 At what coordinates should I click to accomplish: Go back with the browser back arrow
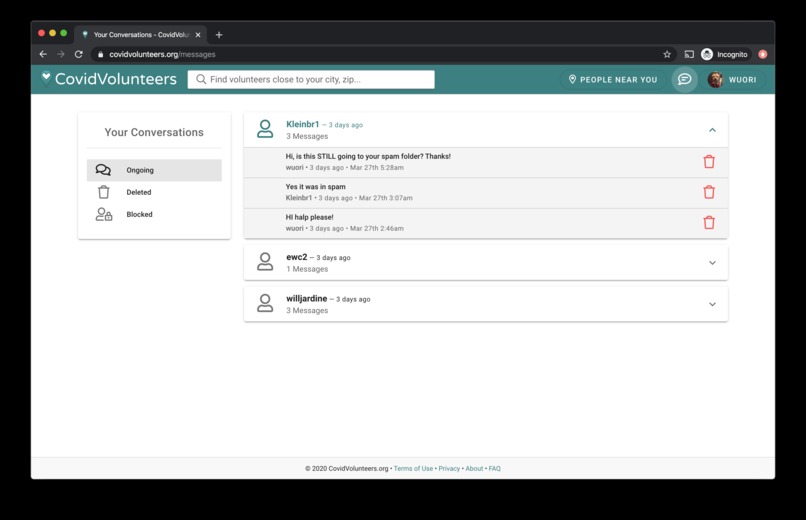pos(43,54)
